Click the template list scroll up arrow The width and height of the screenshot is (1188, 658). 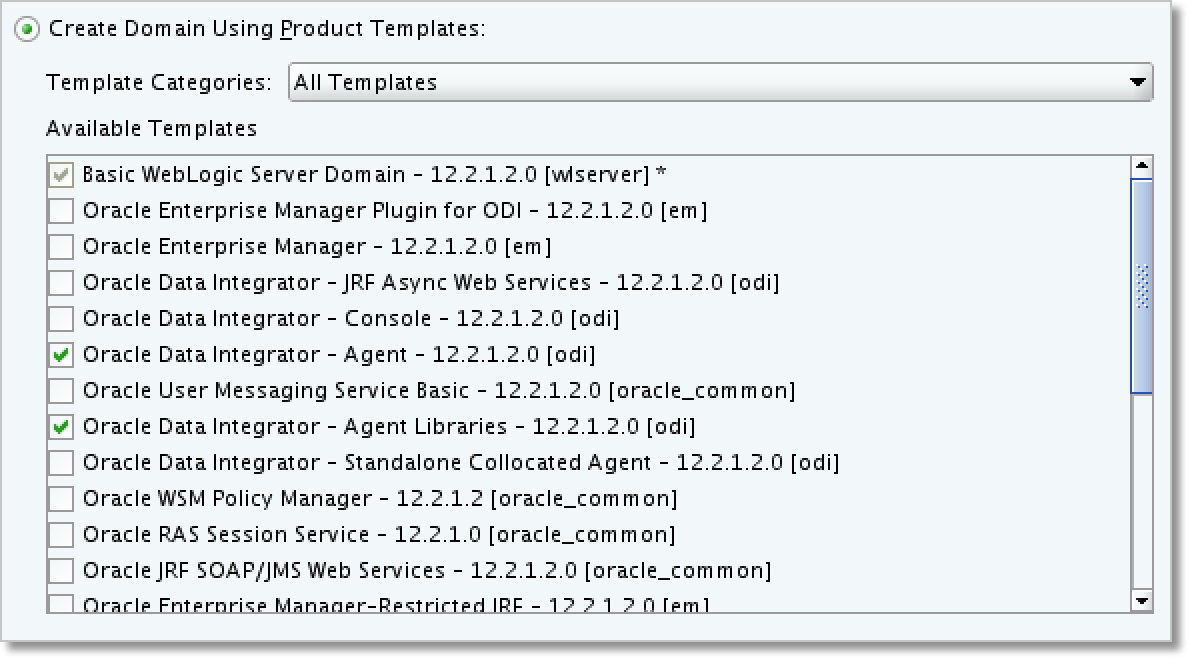[x=1141, y=166]
